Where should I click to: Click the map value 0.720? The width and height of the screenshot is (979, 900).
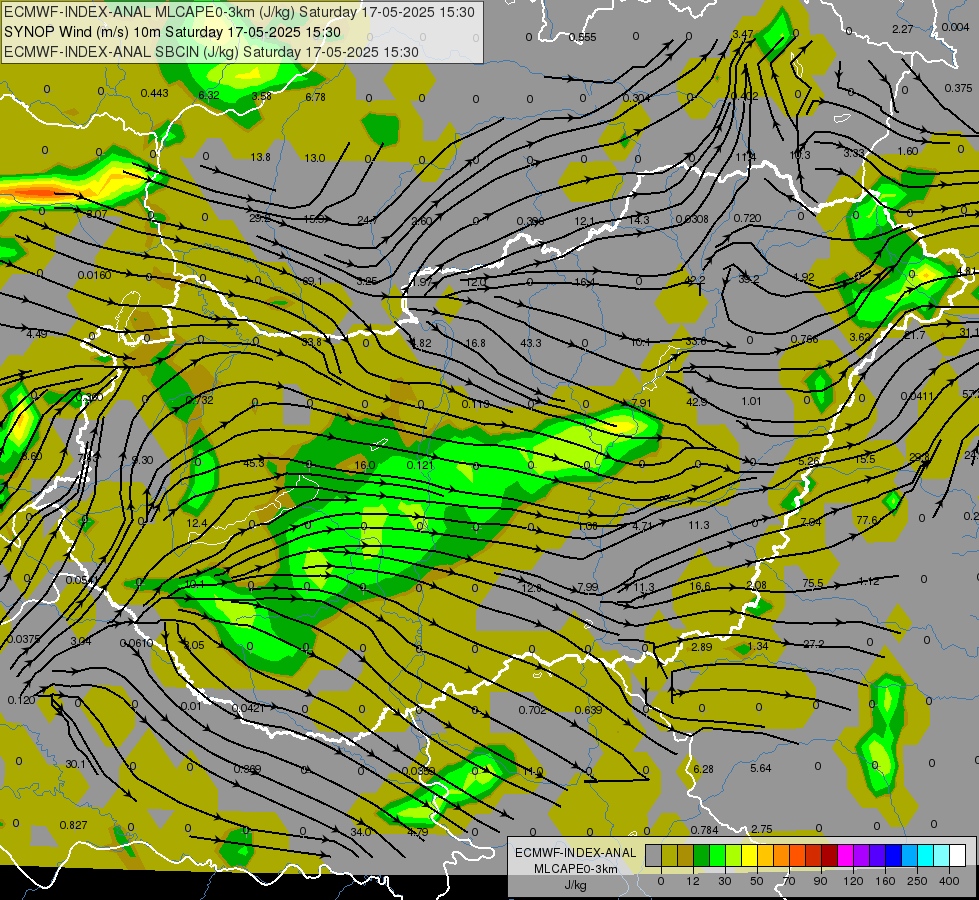click(x=747, y=218)
